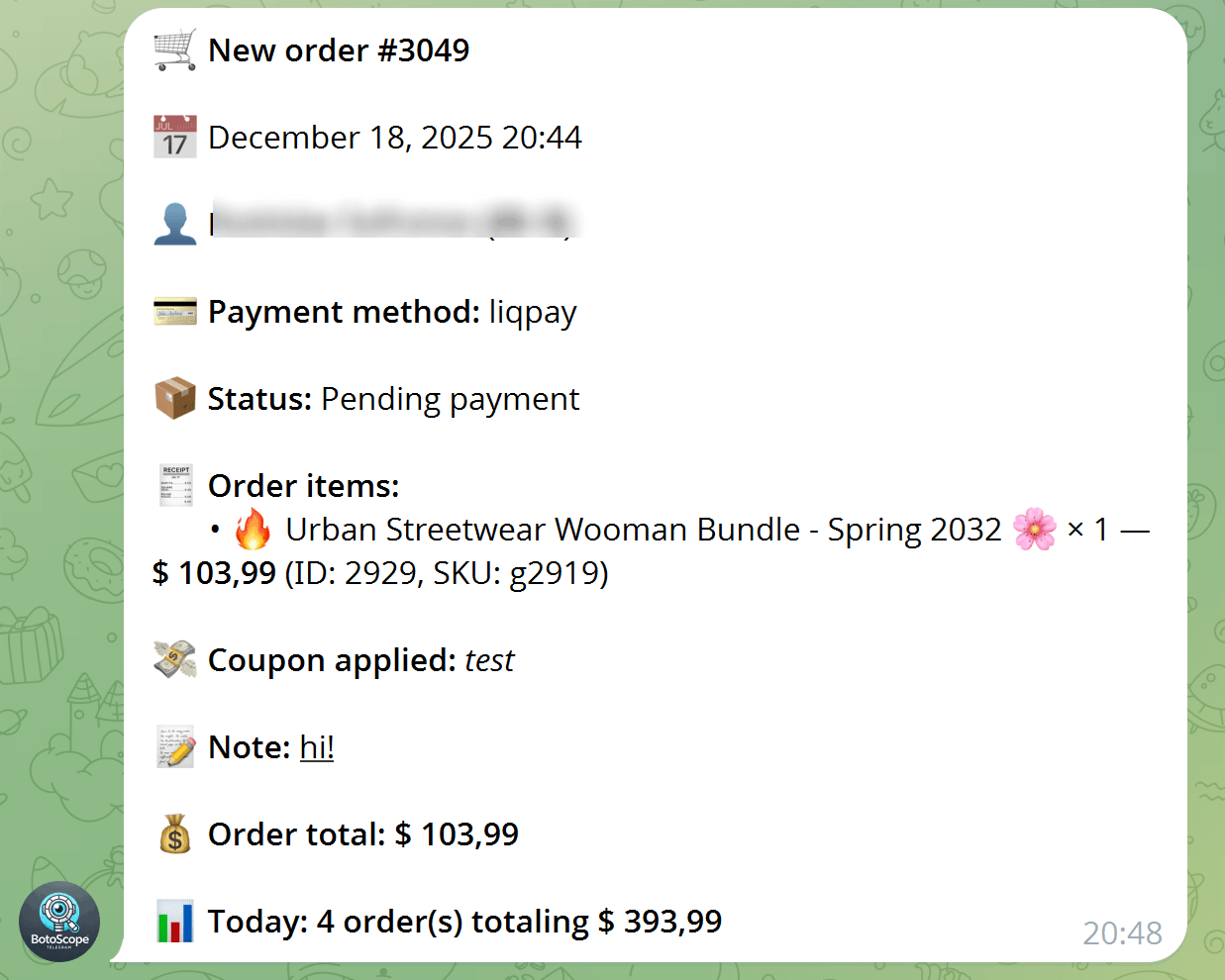This screenshot has width=1225, height=980.
Task: Click the "Urban Streetwear Wooman Bundle" product name
Action: point(543,530)
